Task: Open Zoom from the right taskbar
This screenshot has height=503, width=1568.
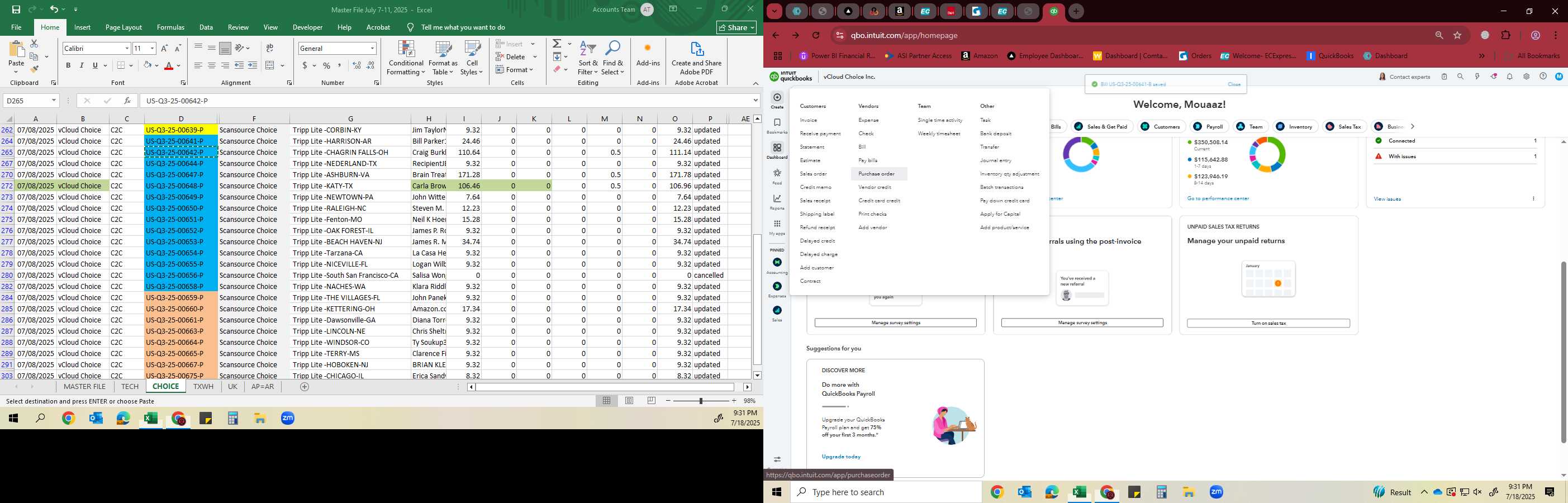Action: (1216, 492)
